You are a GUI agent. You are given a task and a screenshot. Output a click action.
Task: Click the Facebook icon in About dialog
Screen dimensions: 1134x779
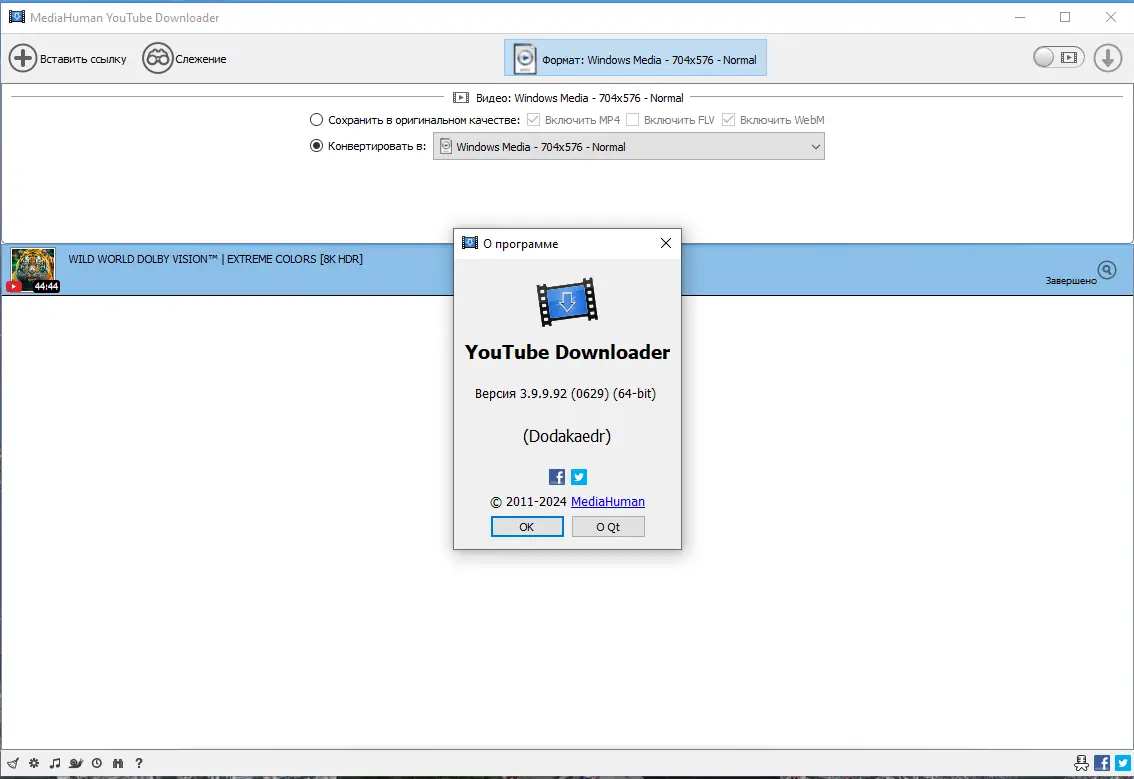tap(557, 477)
